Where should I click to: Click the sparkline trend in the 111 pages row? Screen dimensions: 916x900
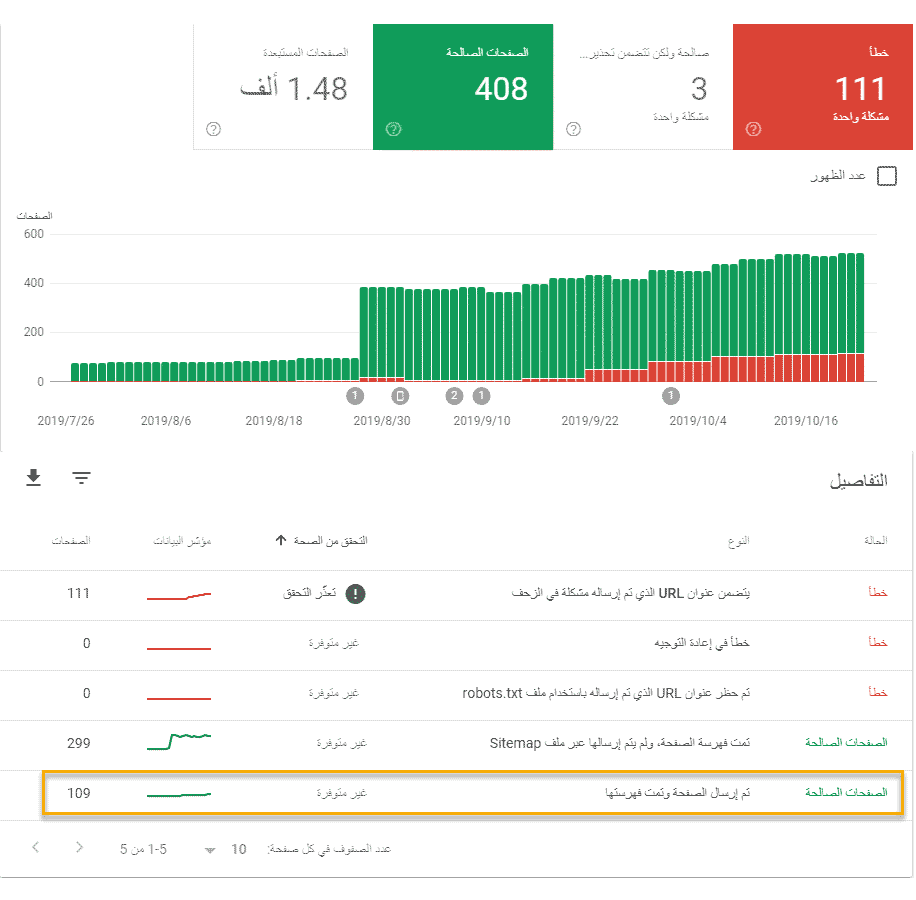(179, 596)
